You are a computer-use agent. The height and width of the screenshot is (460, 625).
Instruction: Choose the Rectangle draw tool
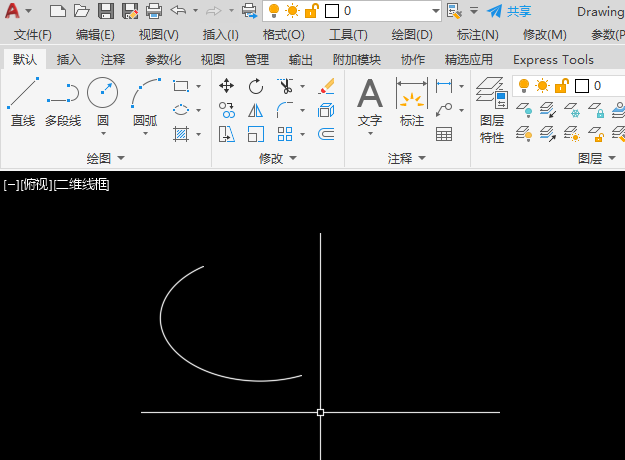click(x=181, y=86)
